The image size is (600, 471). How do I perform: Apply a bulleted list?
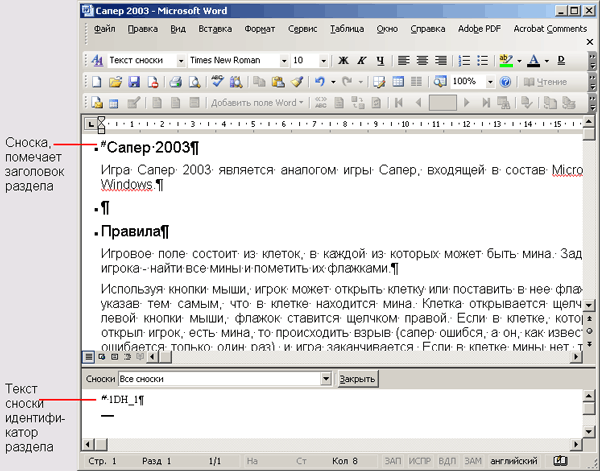[483, 60]
